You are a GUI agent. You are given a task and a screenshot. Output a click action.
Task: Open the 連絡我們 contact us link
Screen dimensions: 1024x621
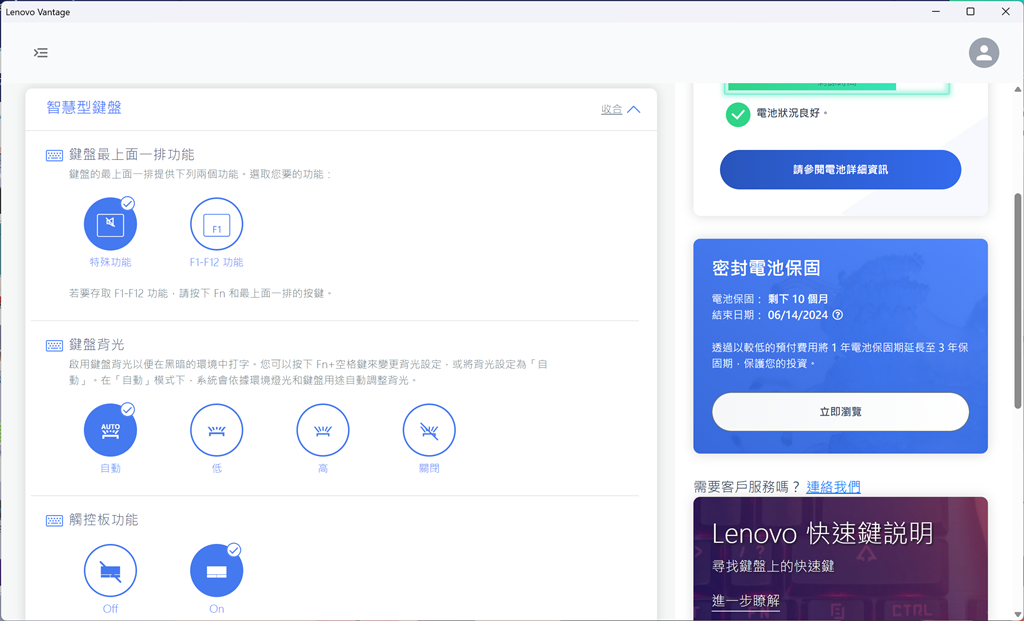click(833, 487)
